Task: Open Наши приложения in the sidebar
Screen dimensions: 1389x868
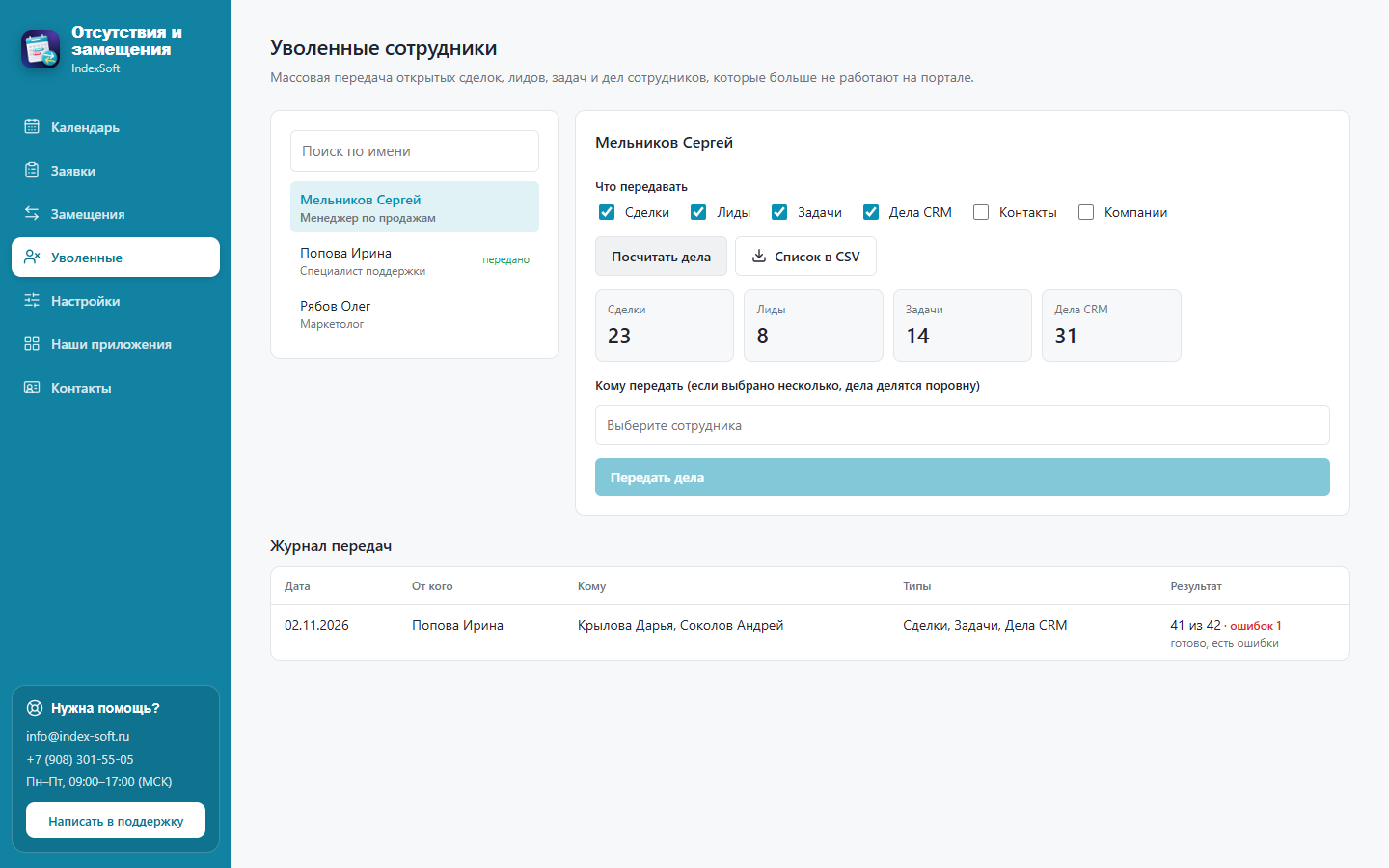Action: (x=116, y=344)
